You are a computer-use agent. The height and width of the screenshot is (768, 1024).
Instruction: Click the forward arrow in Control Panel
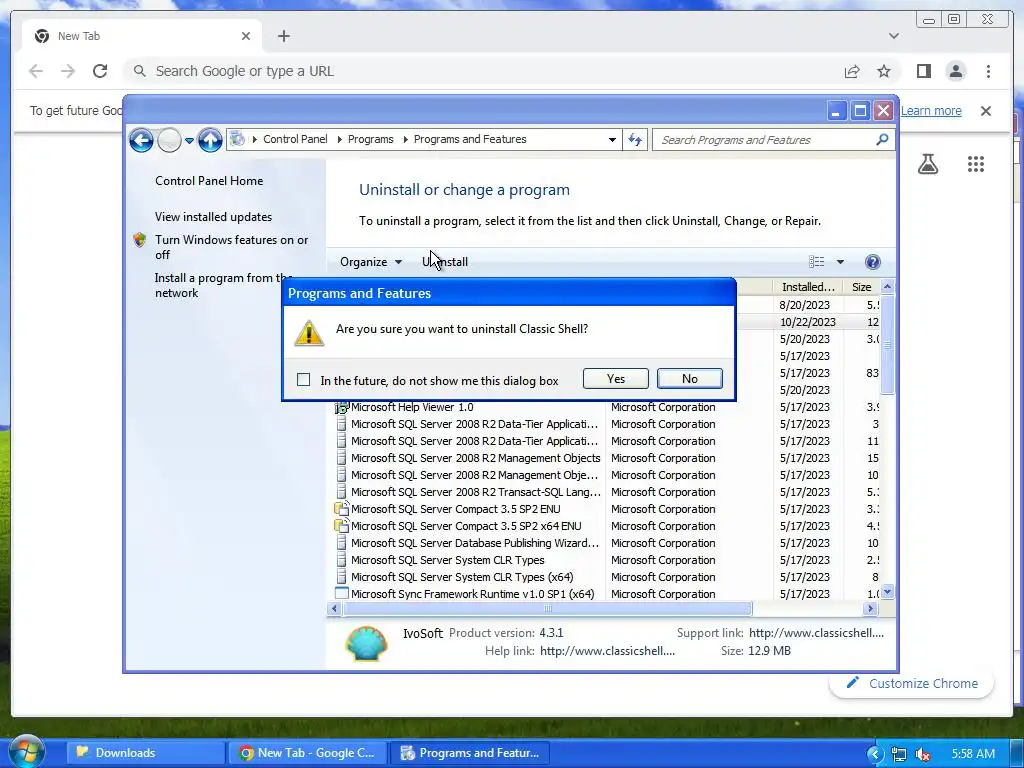tap(169, 140)
